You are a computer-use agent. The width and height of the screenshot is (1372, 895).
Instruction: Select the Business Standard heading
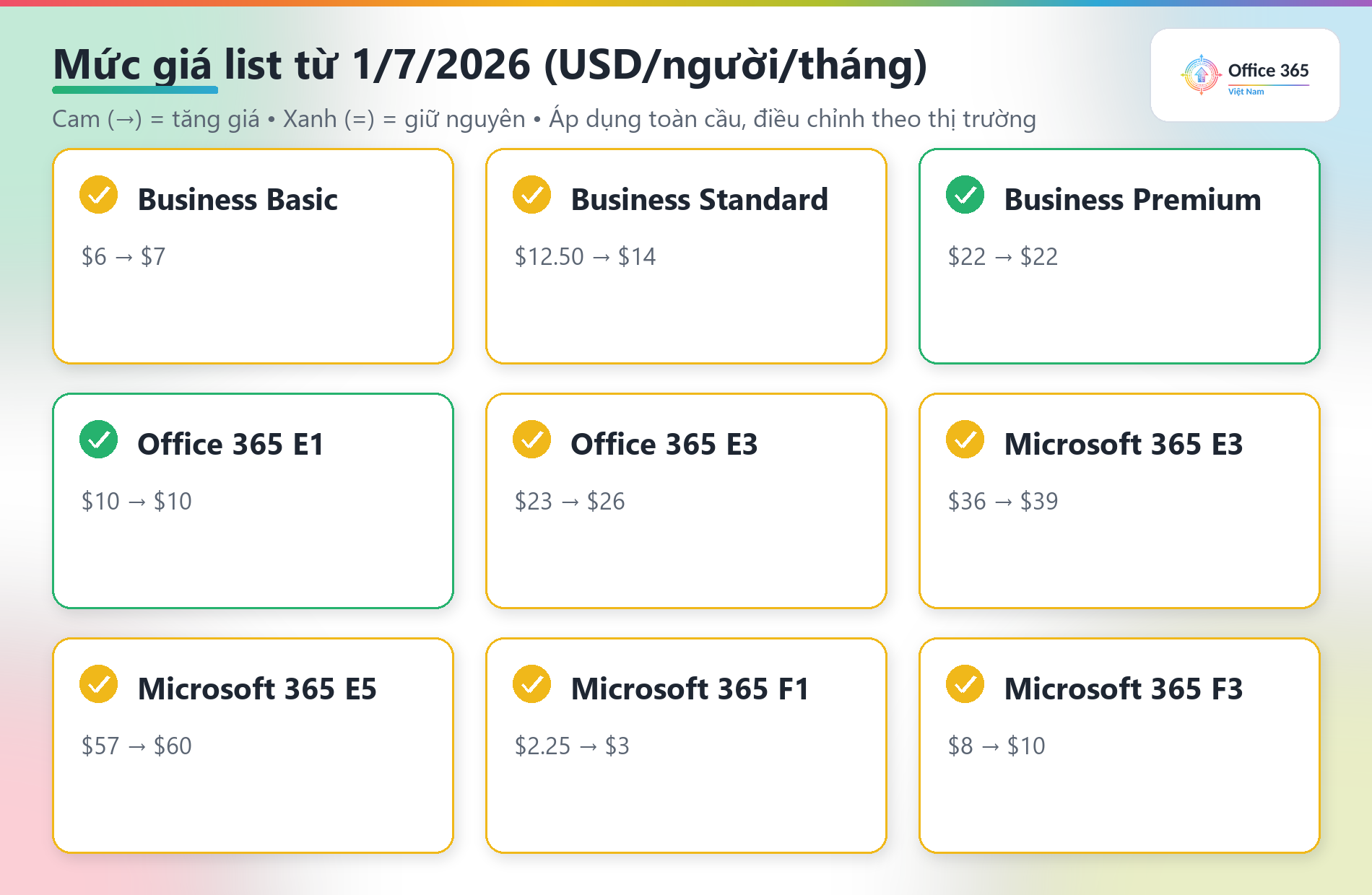699,199
